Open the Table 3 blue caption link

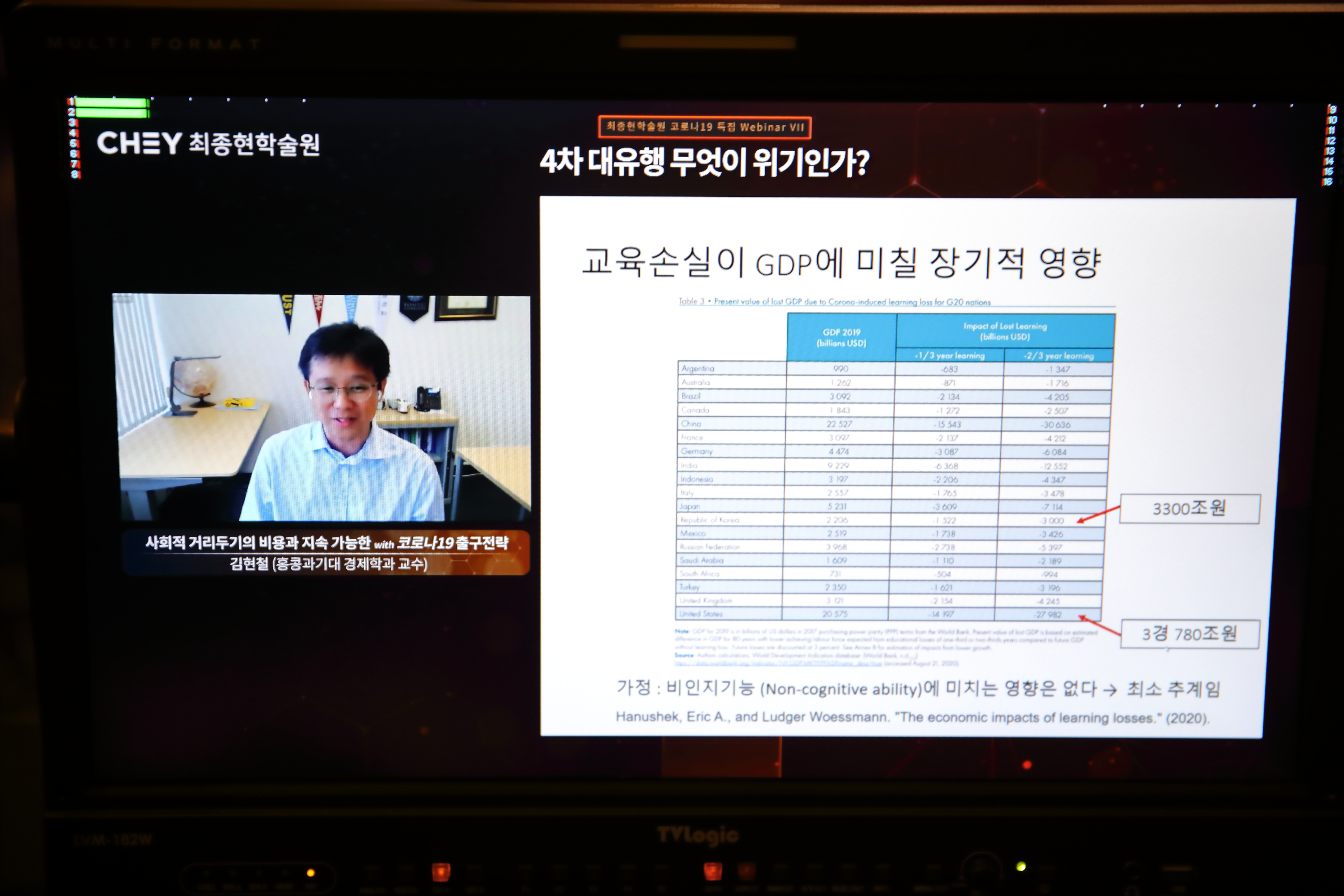tap(834, 302)
